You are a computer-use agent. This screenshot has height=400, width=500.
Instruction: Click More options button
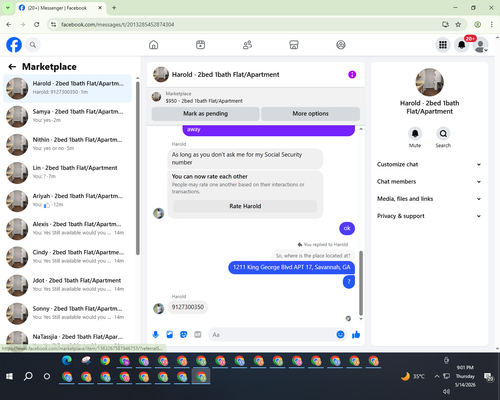pos(310,114)
